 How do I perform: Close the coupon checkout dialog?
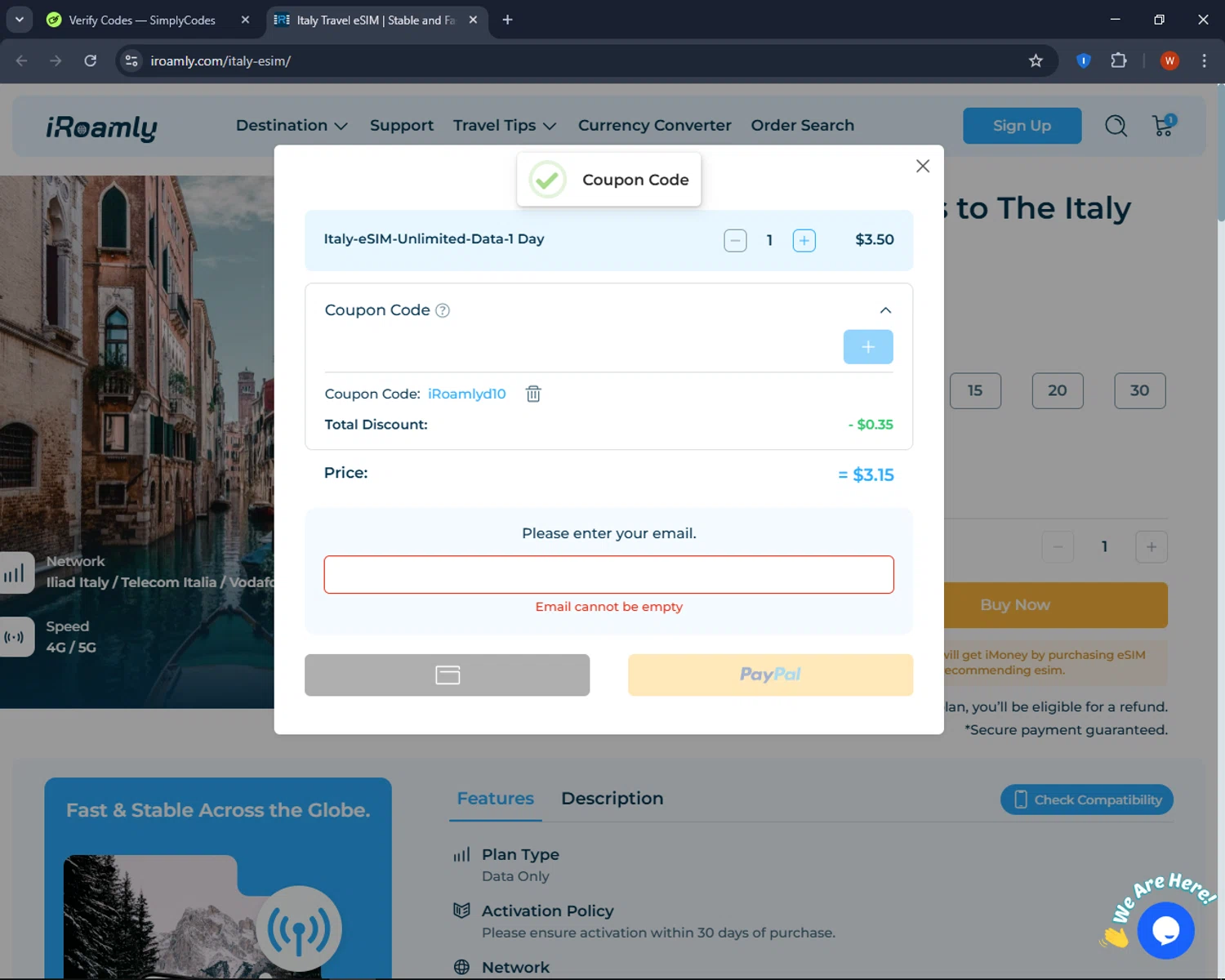tap(923, 166)
